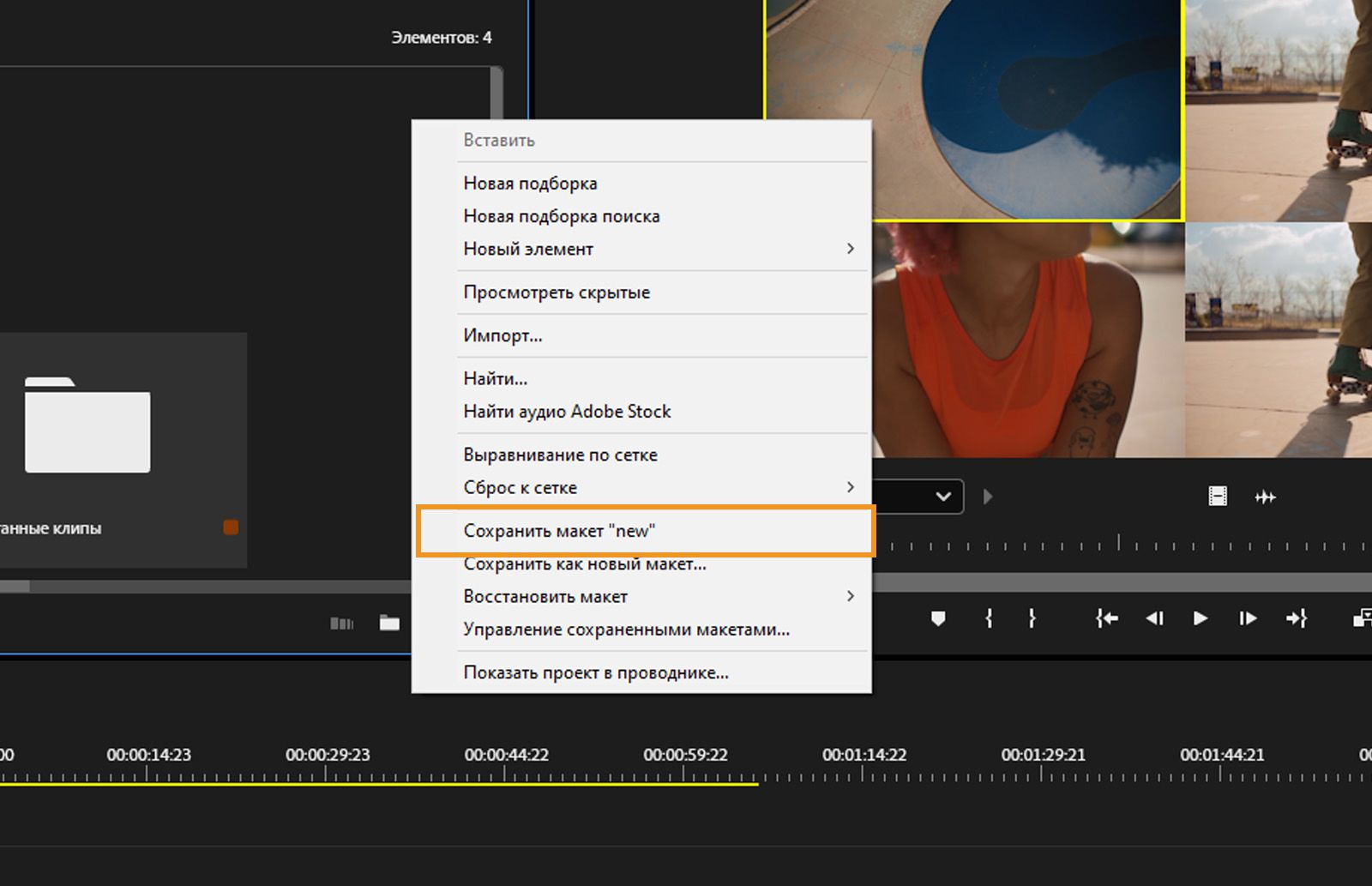Step back one frame
This screenshot has height=886, width=1372.
click(1154, 618)
